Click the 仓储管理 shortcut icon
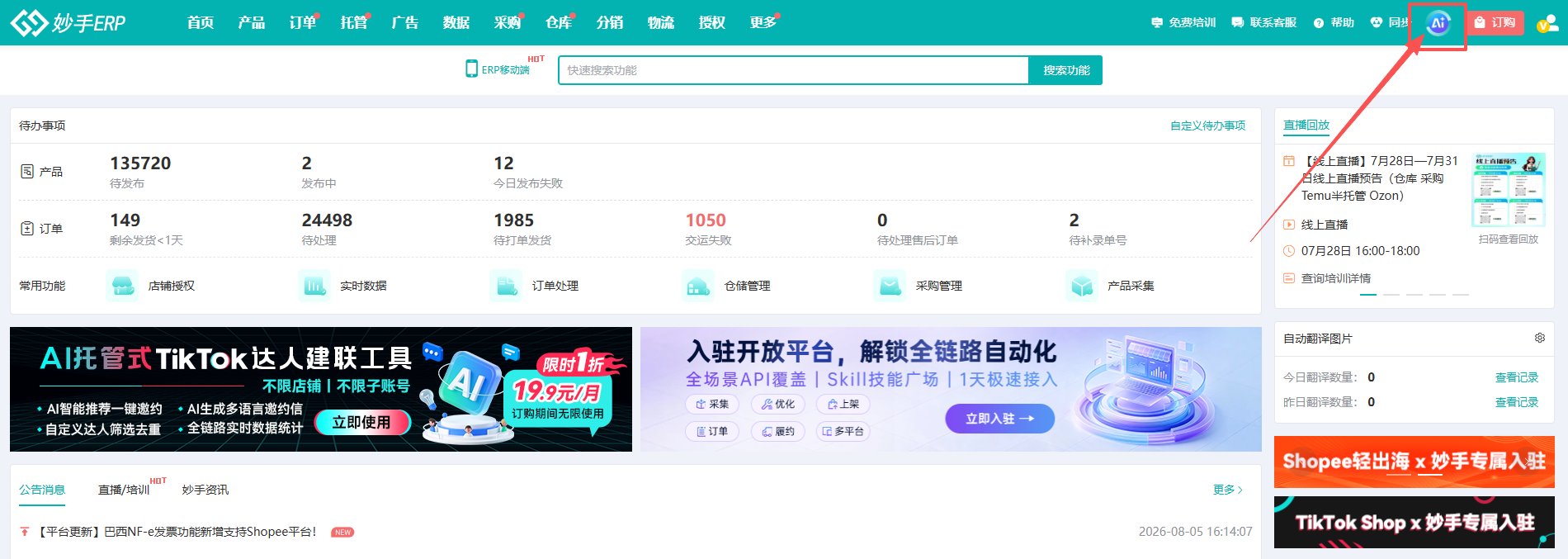 698,286
